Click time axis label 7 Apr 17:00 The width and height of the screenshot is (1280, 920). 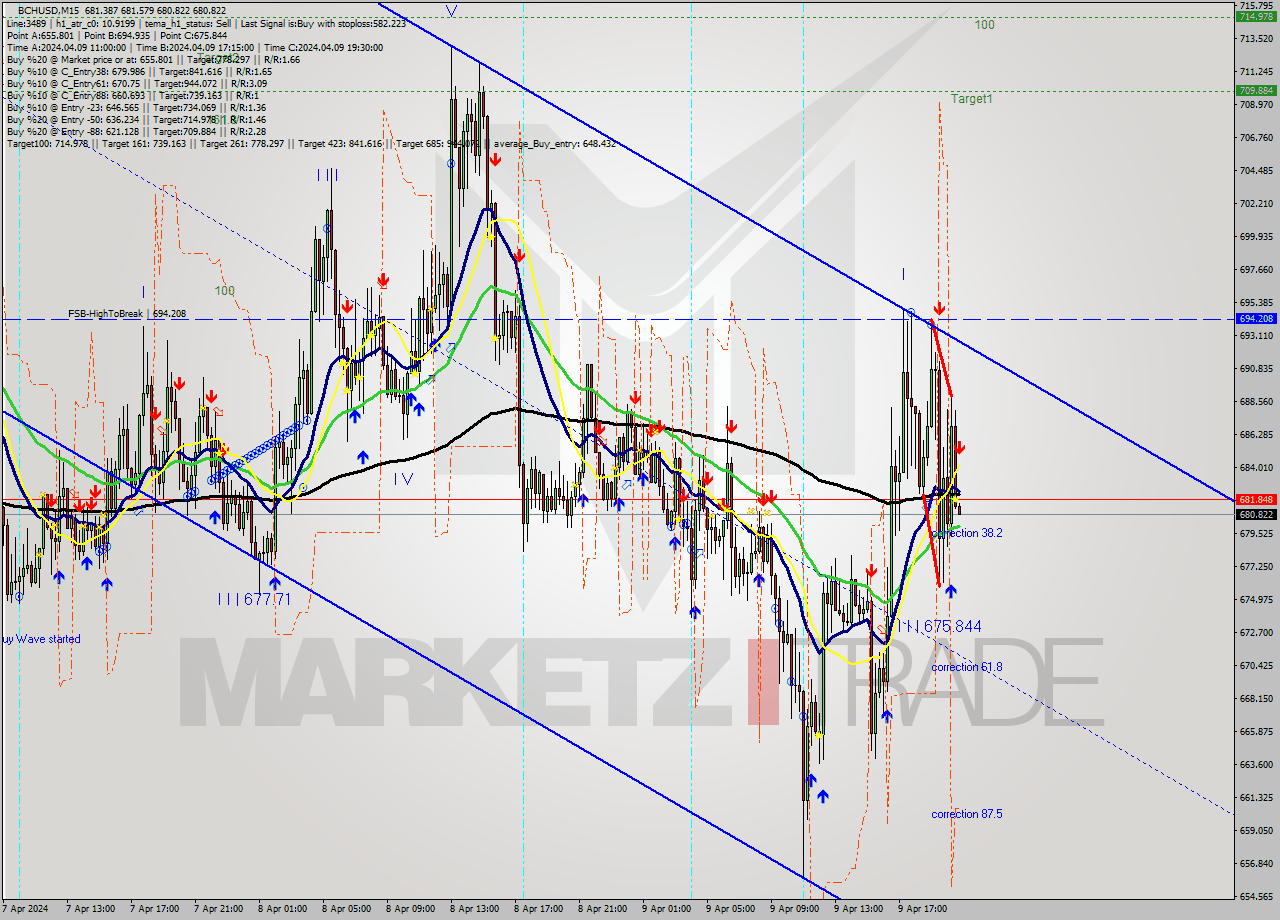155,909
